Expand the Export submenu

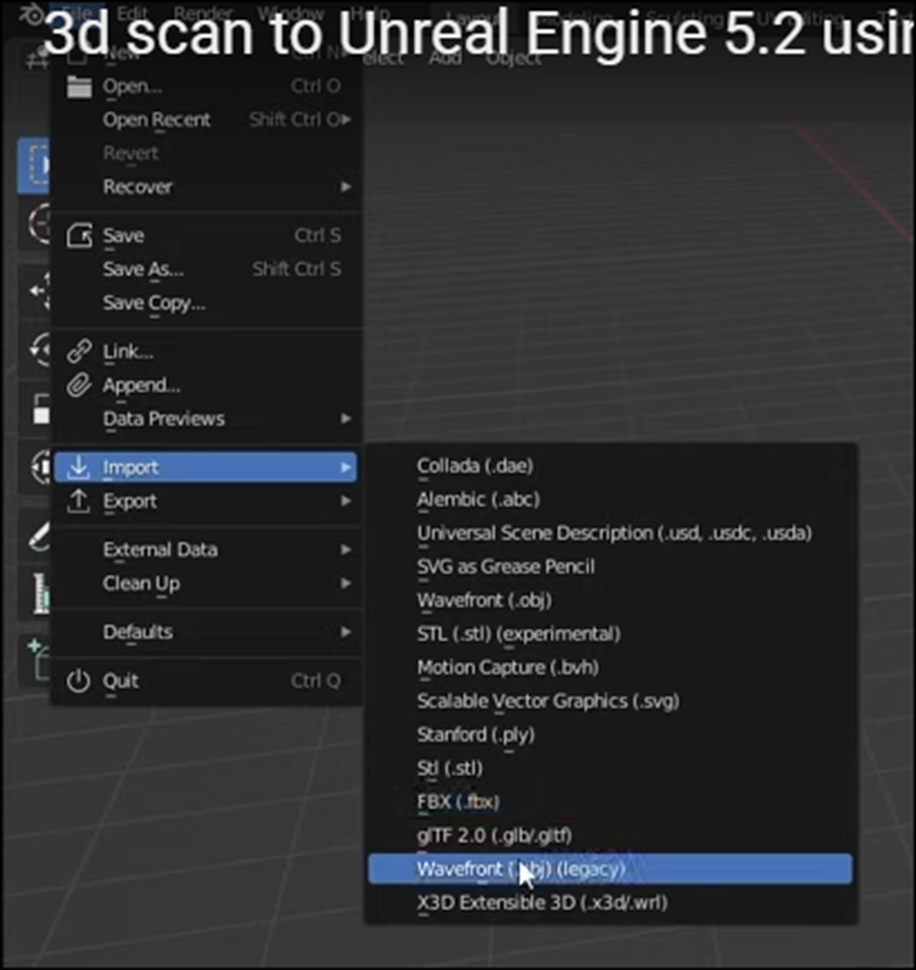tap(206, 501)
